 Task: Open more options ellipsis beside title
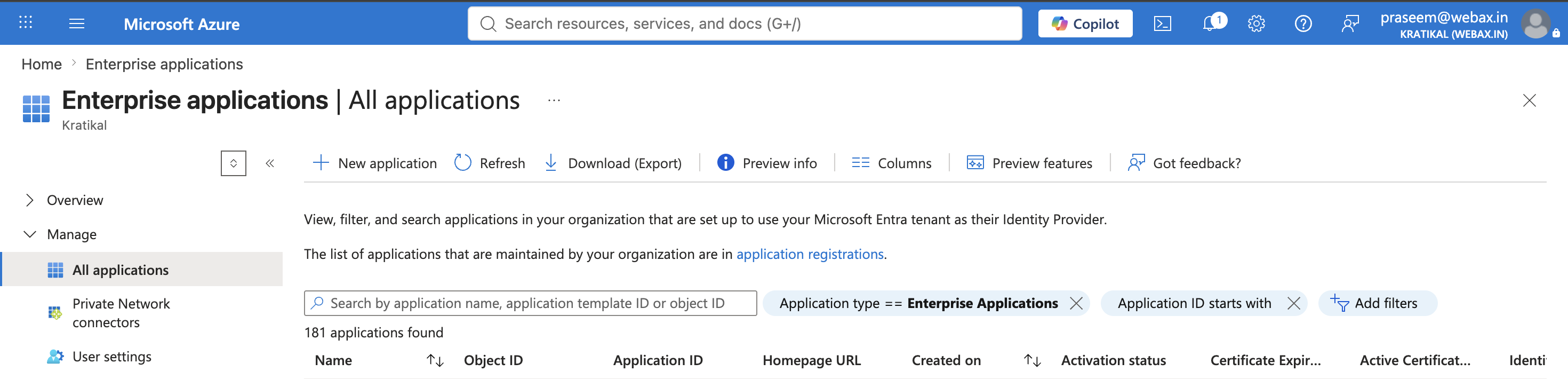(x=553, y=100)
